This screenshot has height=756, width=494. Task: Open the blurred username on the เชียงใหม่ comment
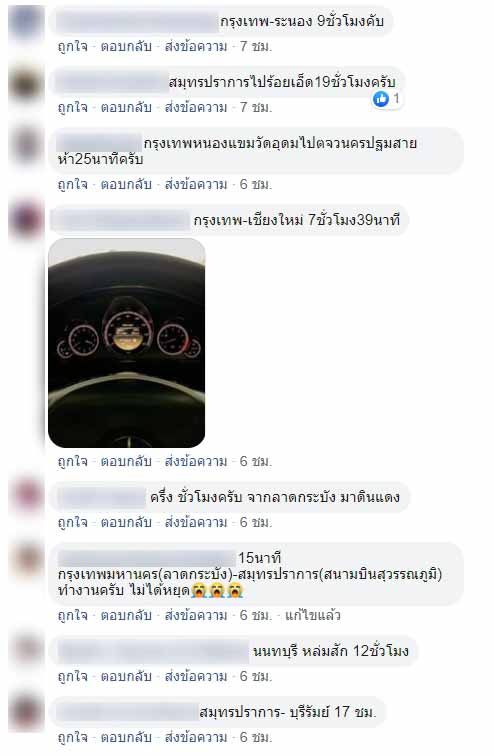tap(121, 220)
